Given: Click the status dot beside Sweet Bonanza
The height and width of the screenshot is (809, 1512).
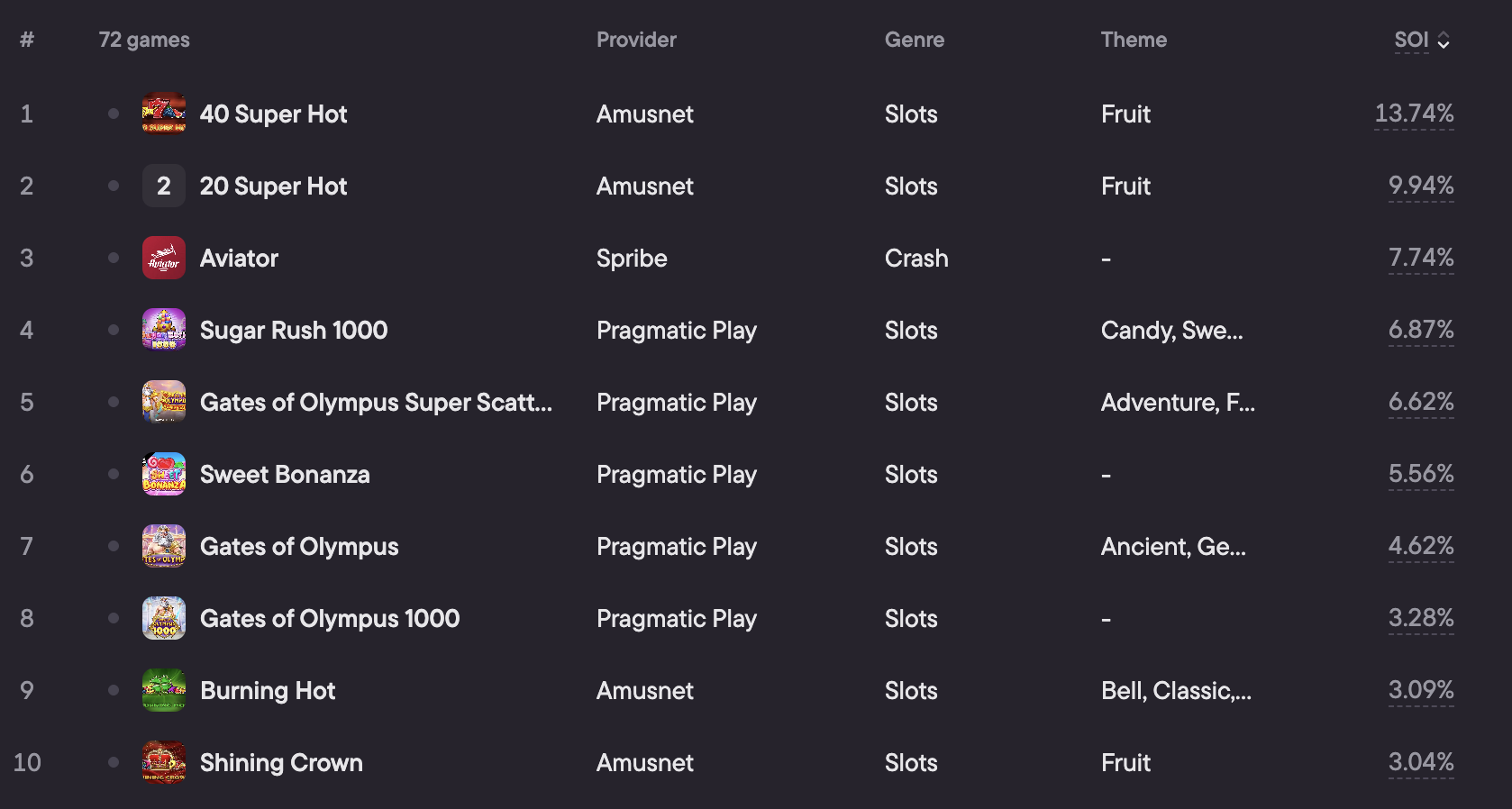Looking at the screenshot, I should pos(114,474).
